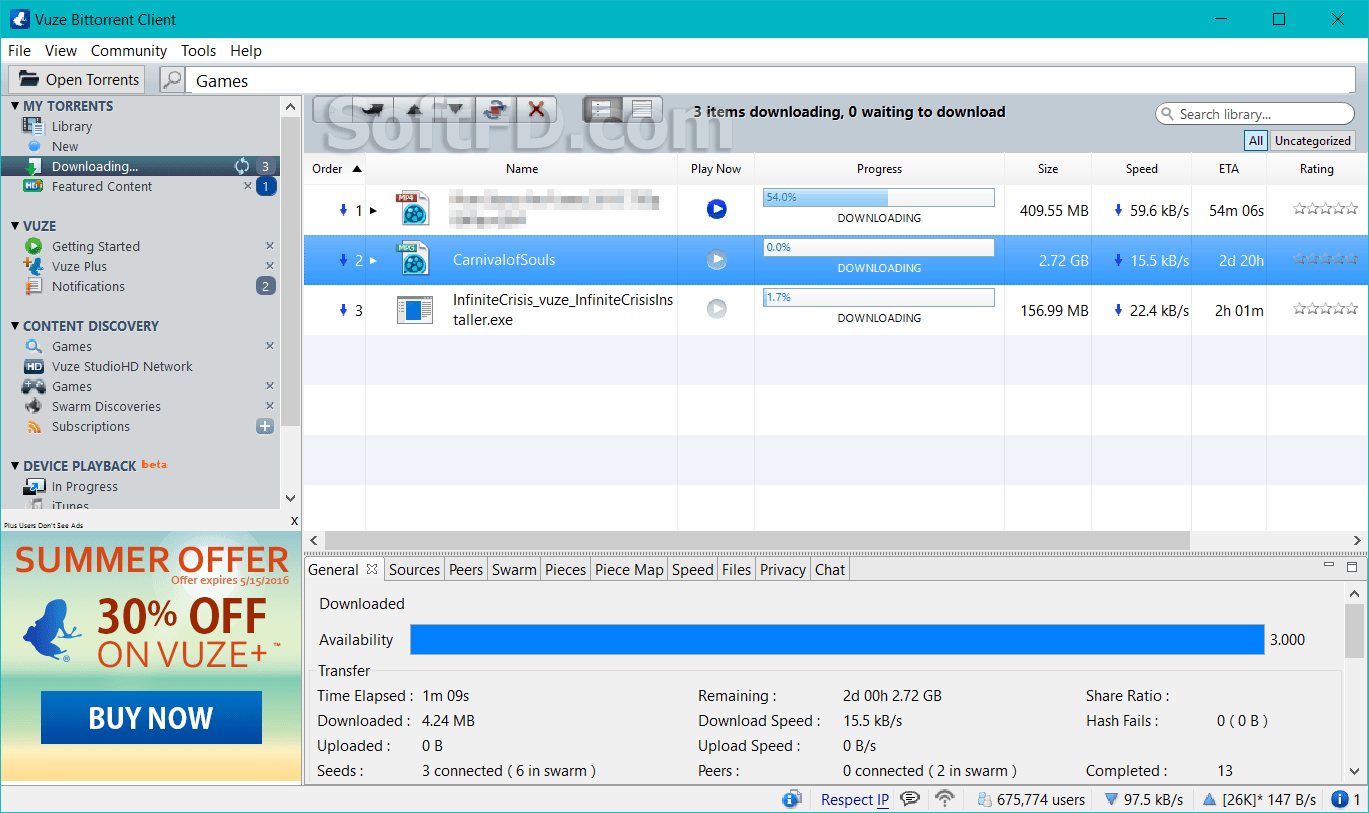The height and width of the screenshot is (813, 1369).
Task: Click the 54.0% progress bar
Action: 879,198
